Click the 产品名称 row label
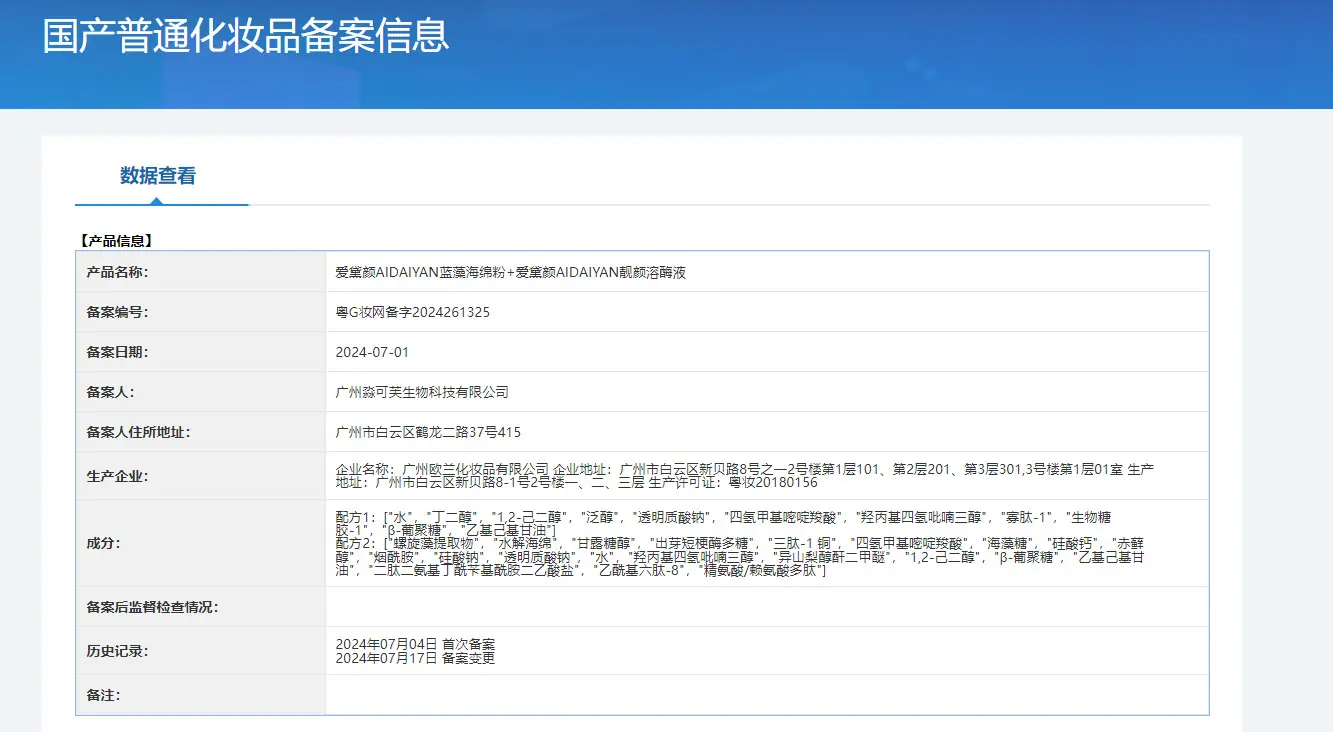Viewport: 1333px width, 732px height. point(117,272)
